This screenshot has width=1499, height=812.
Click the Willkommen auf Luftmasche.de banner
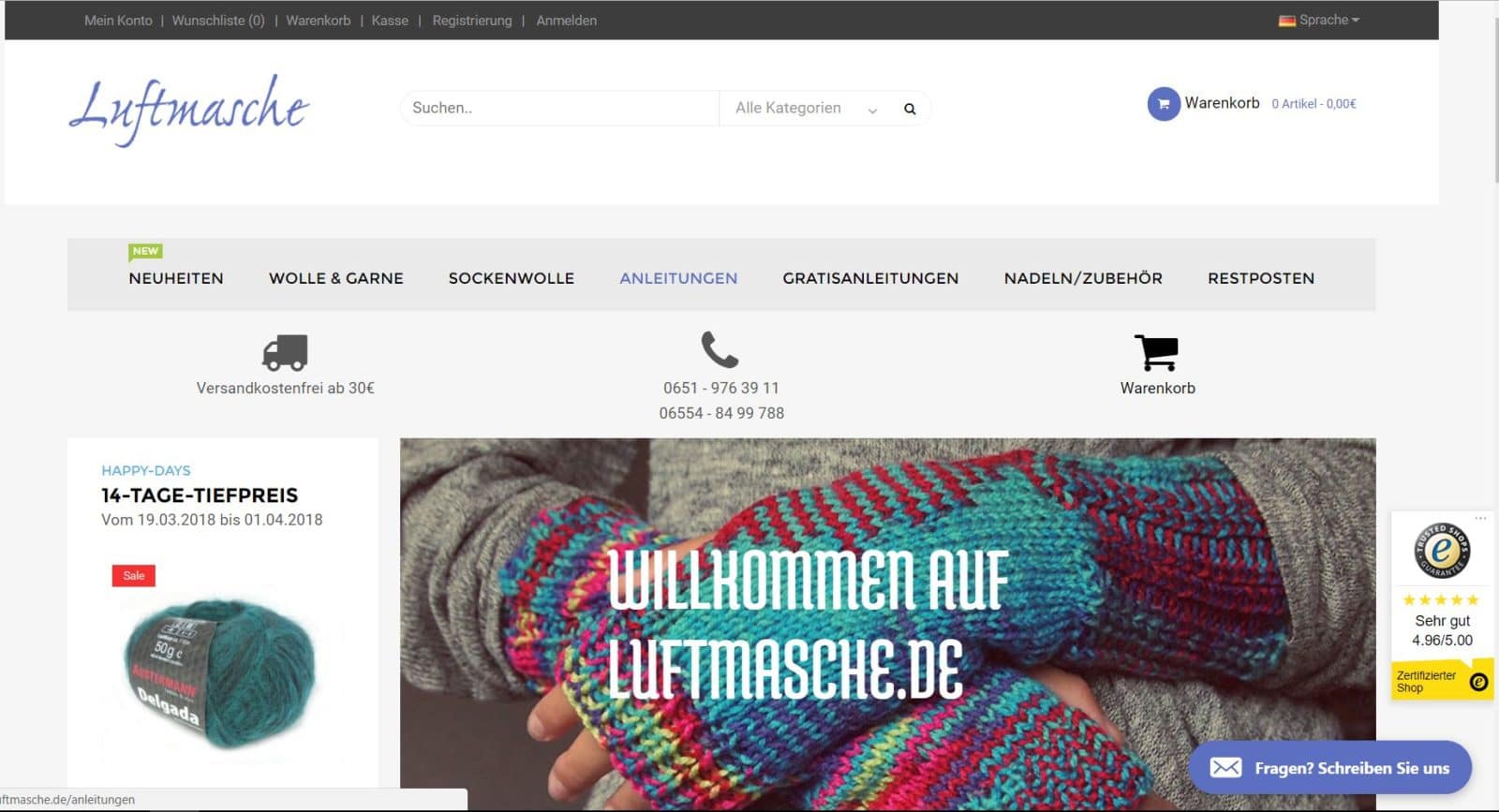[x=887, y=624]
